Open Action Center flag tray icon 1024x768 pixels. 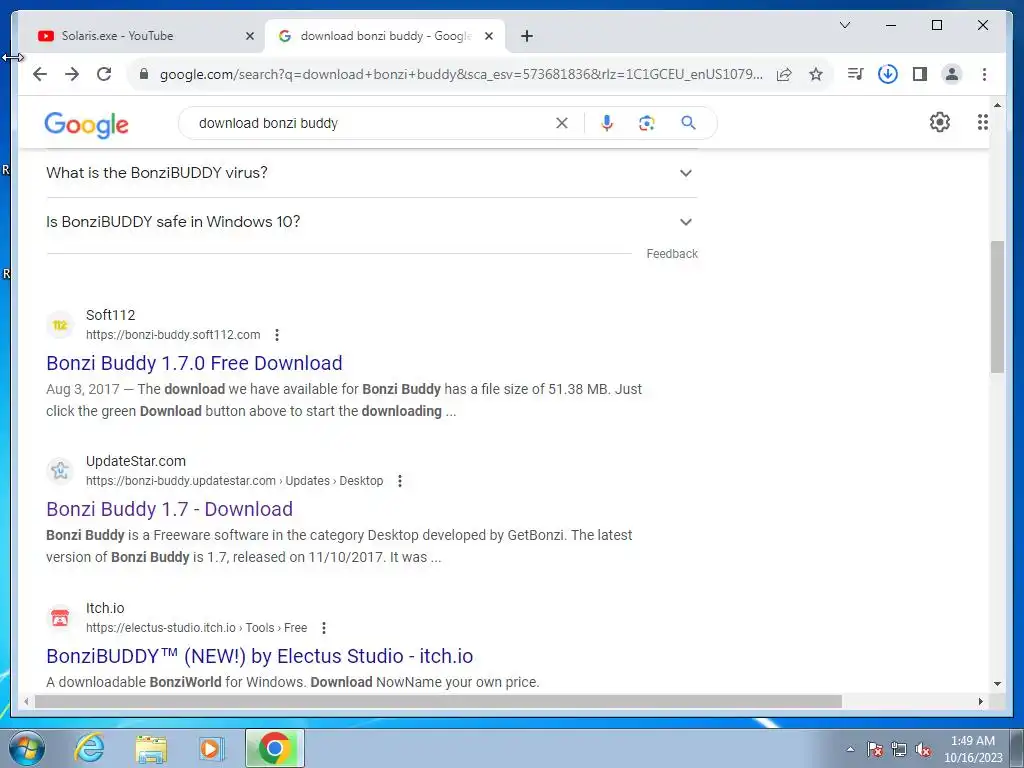point(875,749)
